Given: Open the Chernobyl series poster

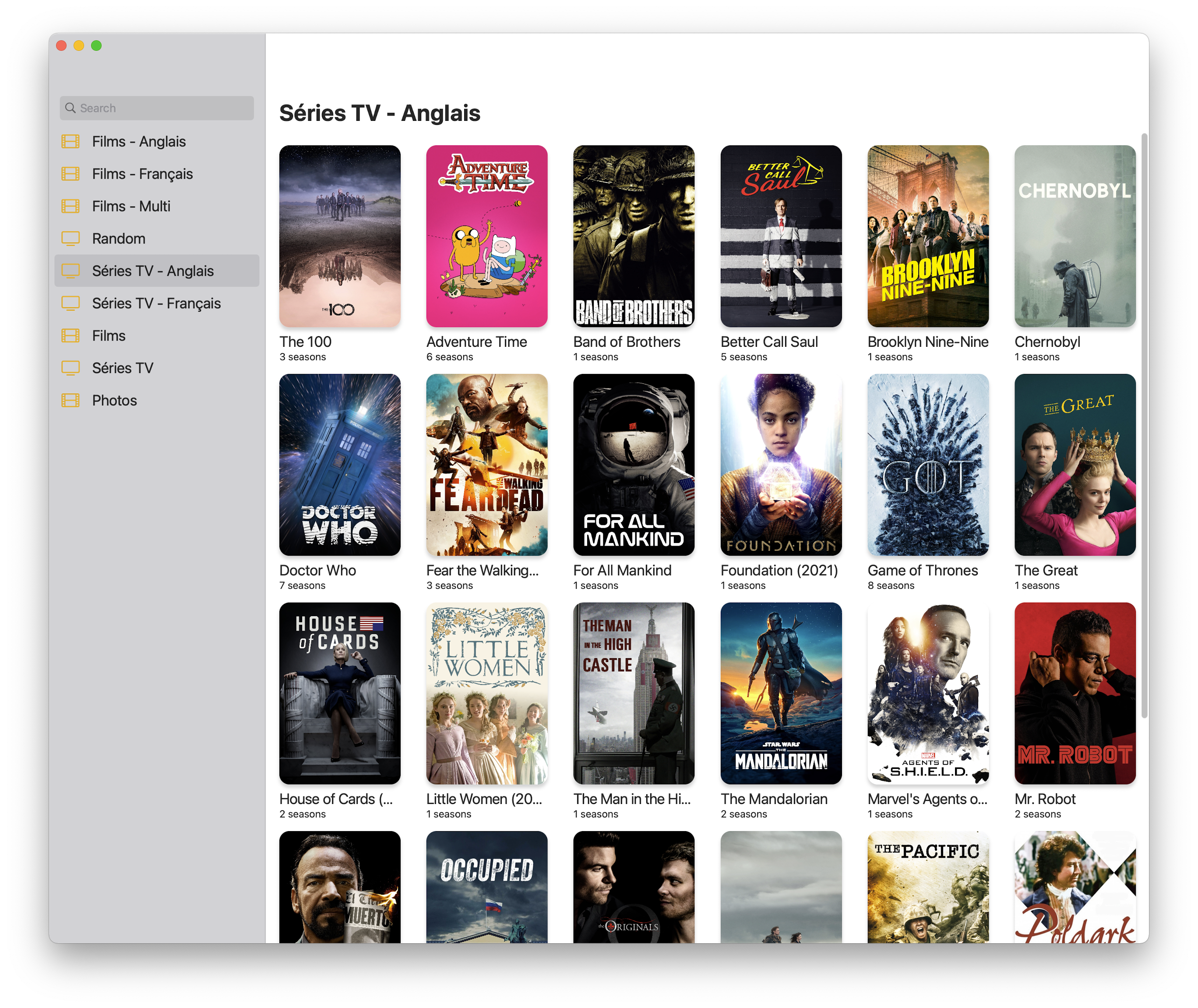Looking at the screenshot, I should (1074, 236).
